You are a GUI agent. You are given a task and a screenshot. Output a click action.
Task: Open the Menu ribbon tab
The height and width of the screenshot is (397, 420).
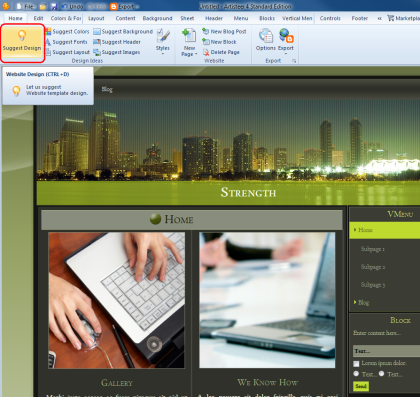(x=241, y=18)
